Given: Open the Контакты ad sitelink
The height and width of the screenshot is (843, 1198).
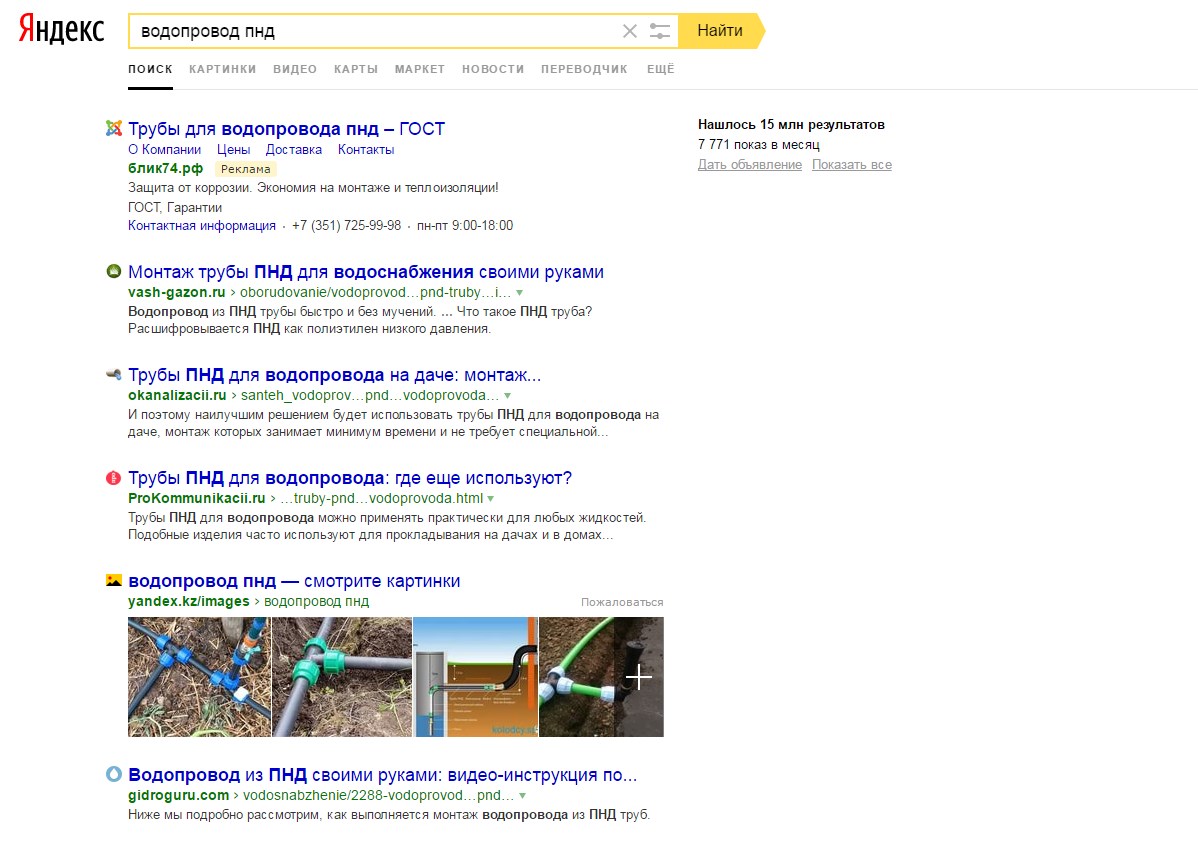Looking at the screenshot, I should 366,150.
